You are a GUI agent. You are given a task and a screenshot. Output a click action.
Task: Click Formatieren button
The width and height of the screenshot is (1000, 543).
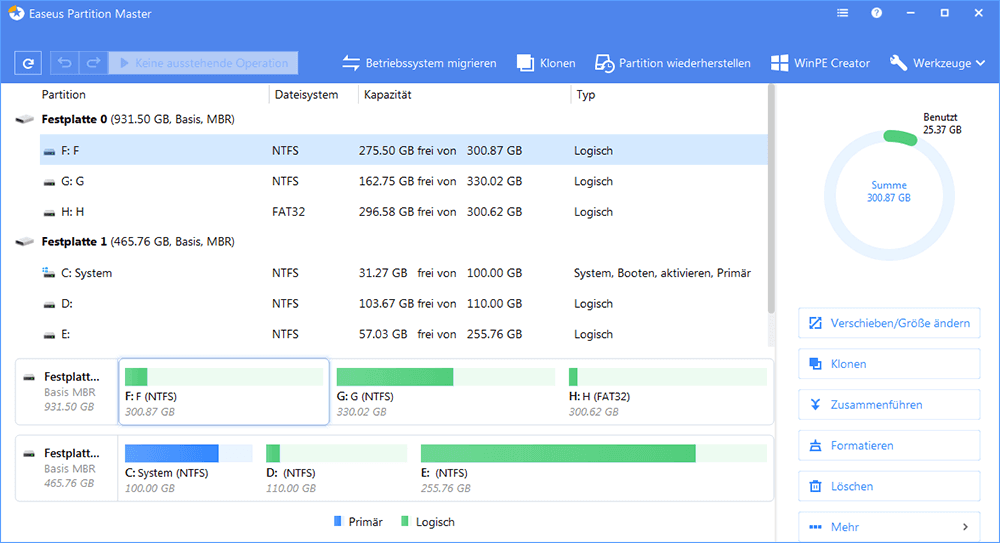[x=889, y=445]
